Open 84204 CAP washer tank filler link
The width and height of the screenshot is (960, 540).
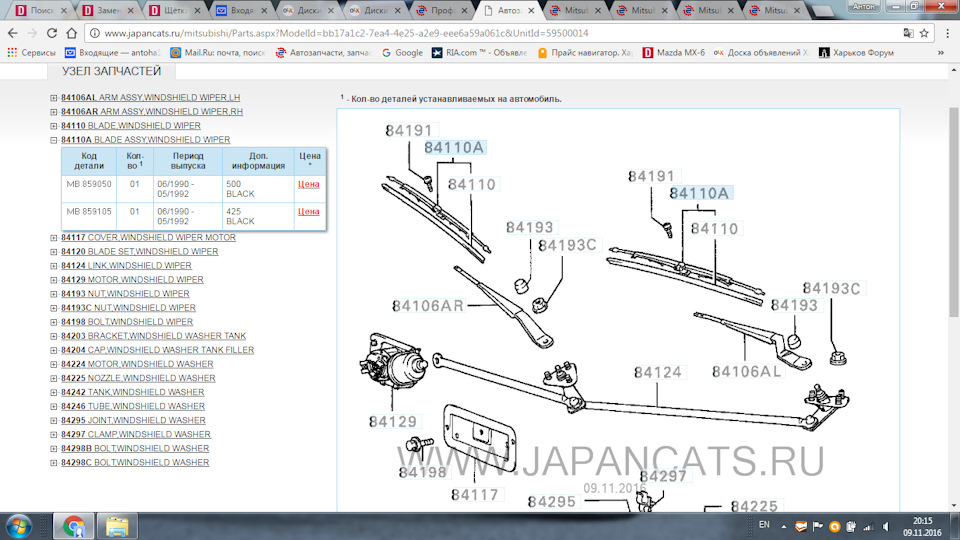click(x=157, y=350)
